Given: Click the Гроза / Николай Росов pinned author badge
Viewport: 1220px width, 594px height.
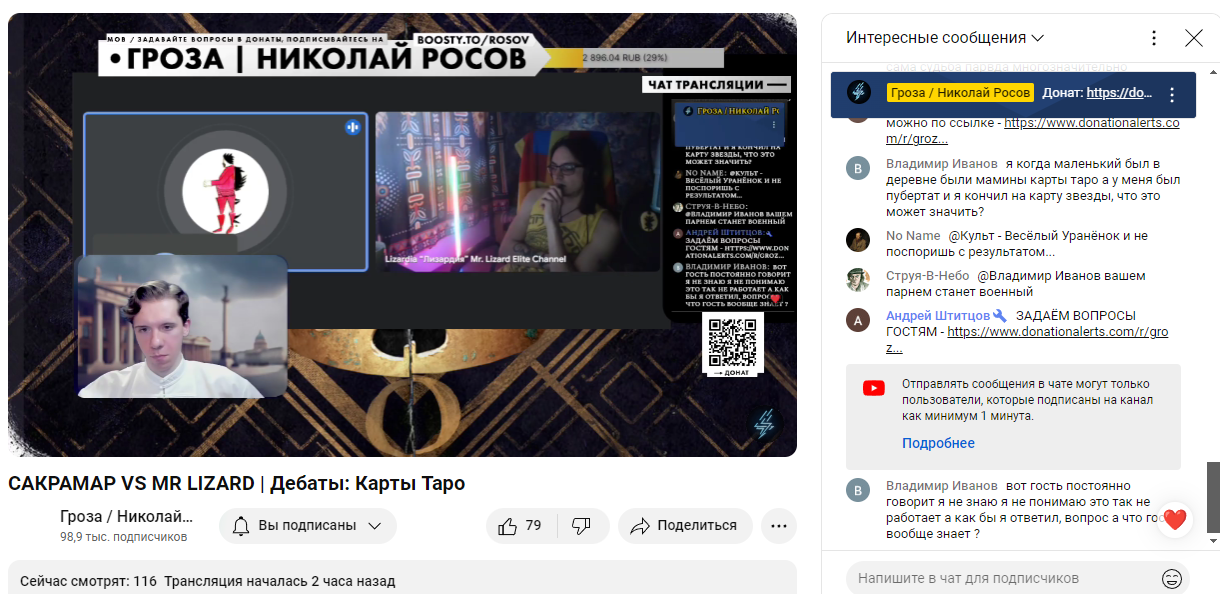Looking at the screenshot, I should click(960, 92).
